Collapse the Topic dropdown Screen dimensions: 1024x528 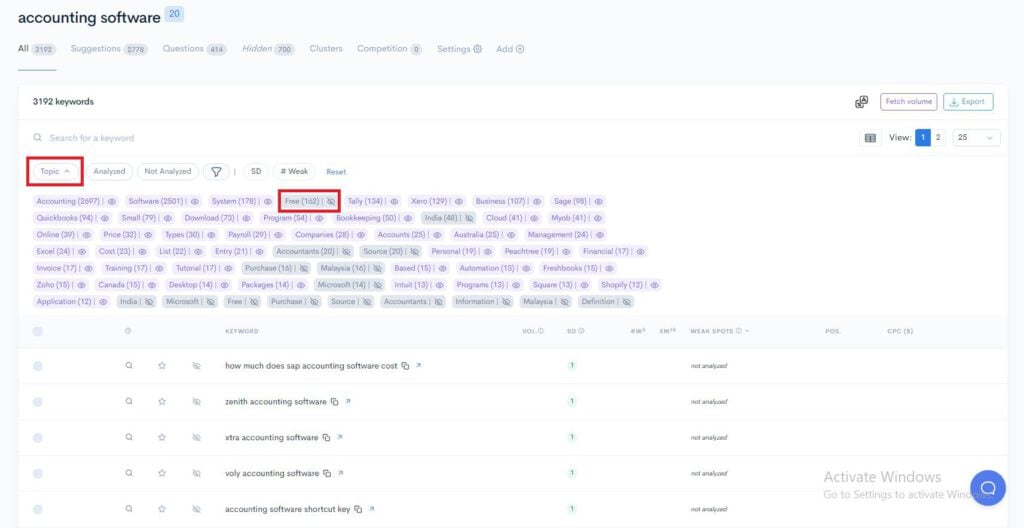point(56,171)
